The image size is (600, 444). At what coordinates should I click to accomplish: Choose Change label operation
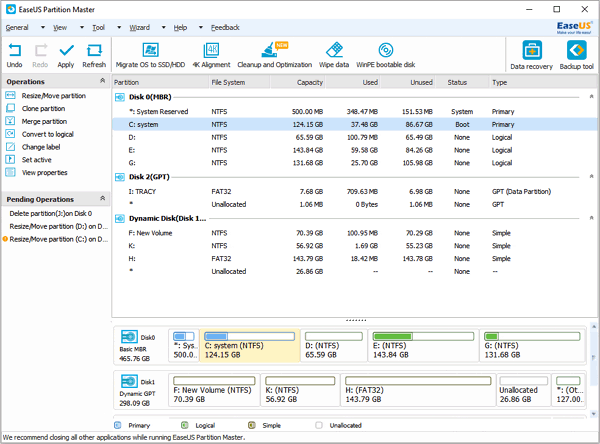pos(41,147)
